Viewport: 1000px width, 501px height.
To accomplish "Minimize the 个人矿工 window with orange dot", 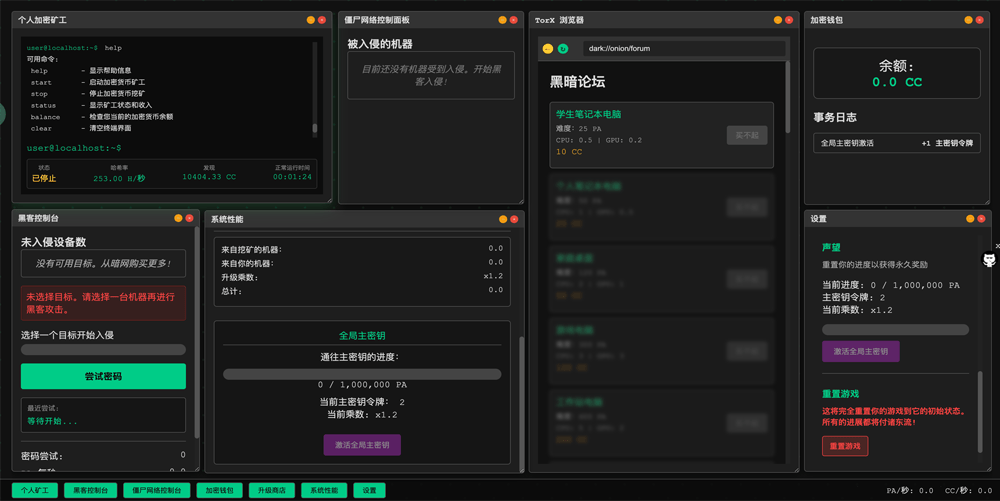I will coord(311,20).
